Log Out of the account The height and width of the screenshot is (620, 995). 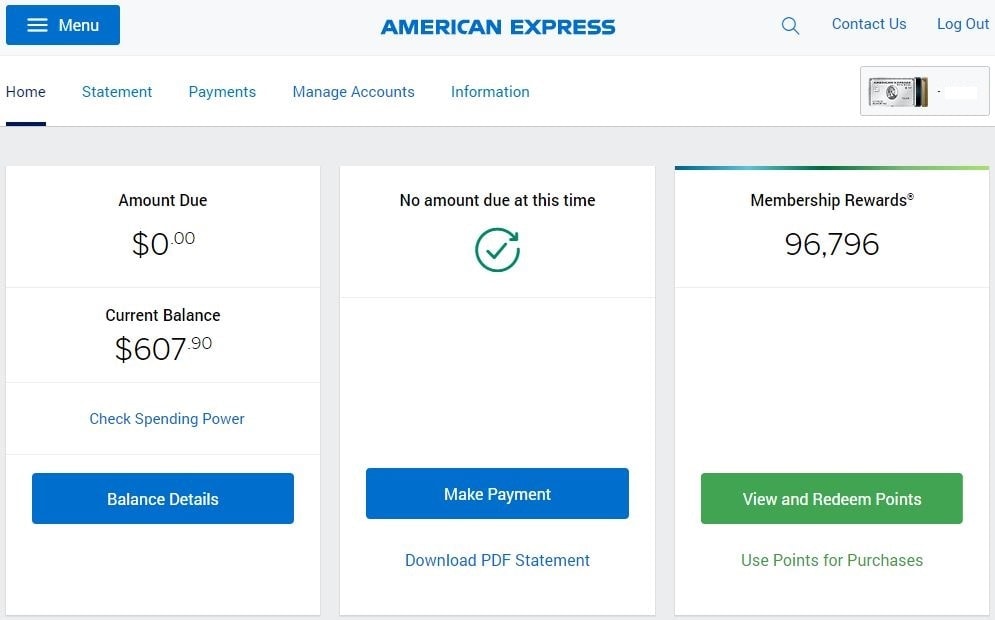pyautogui.click(x=962, y=25)
